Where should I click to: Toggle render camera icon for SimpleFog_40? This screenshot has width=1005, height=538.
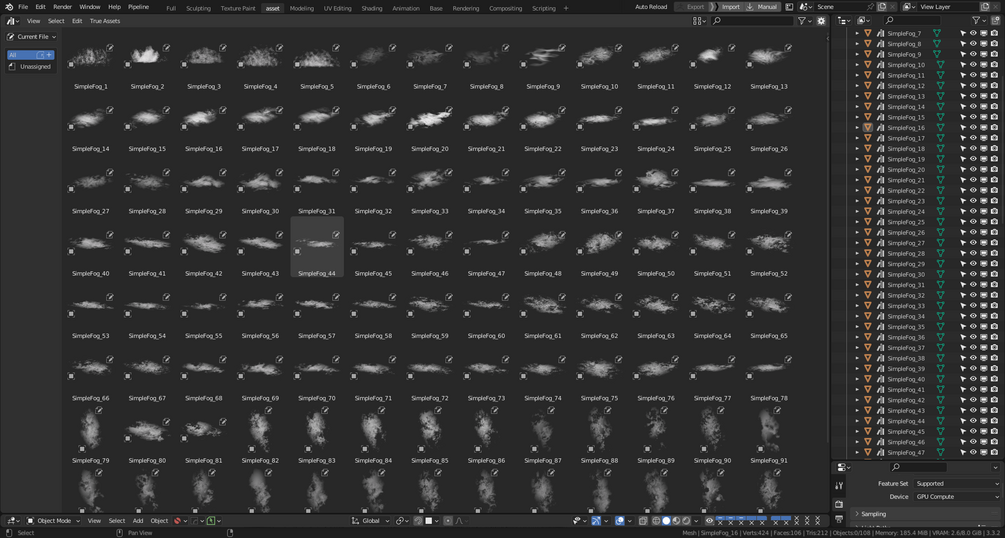pos(994,379)
